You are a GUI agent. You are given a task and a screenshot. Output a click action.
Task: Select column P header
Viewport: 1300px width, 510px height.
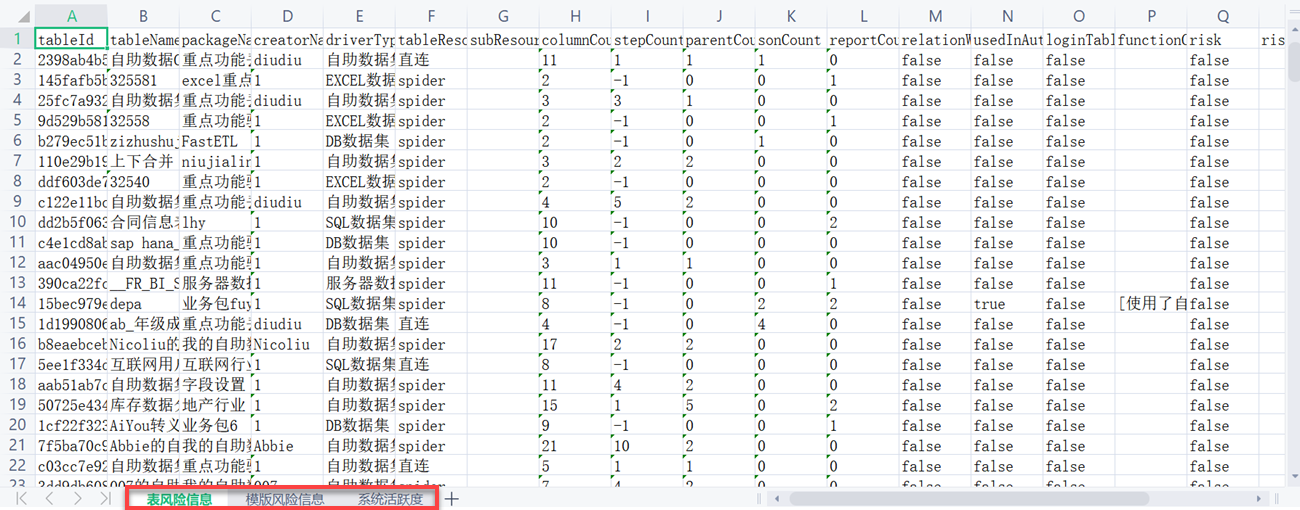pos(1151,16)
